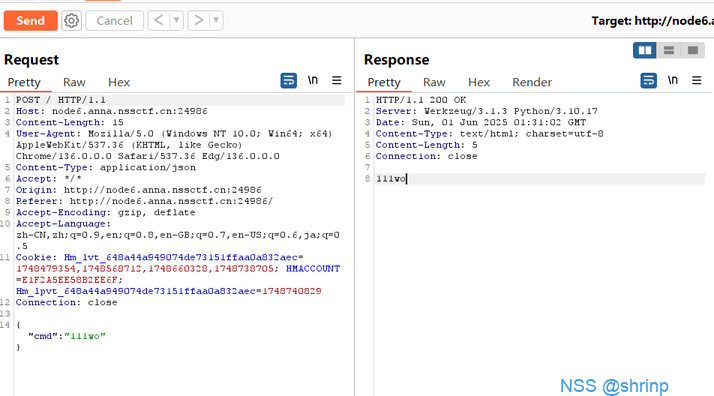Image resolution: width=714 pixels, height=396 pixels.
Task: Click the Host header line
Action: (112, 111)
